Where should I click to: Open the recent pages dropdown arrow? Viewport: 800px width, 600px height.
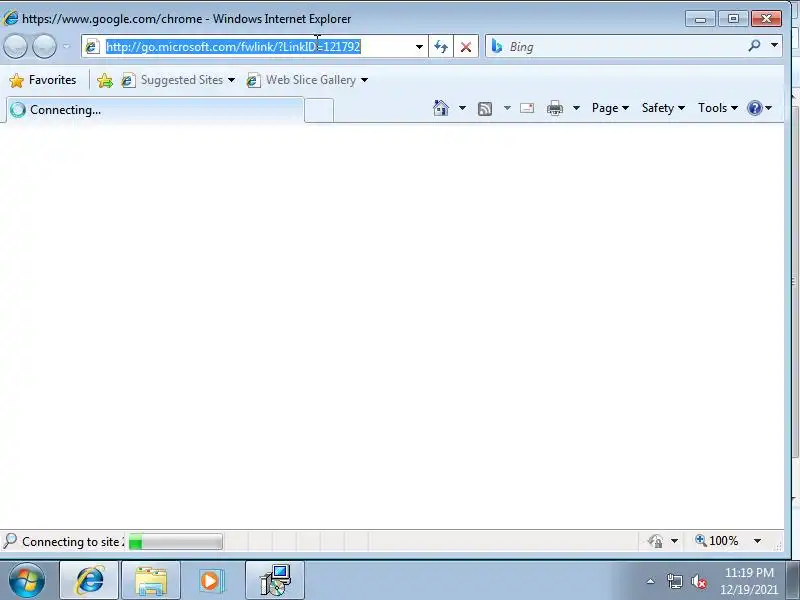tap(66, 46)
